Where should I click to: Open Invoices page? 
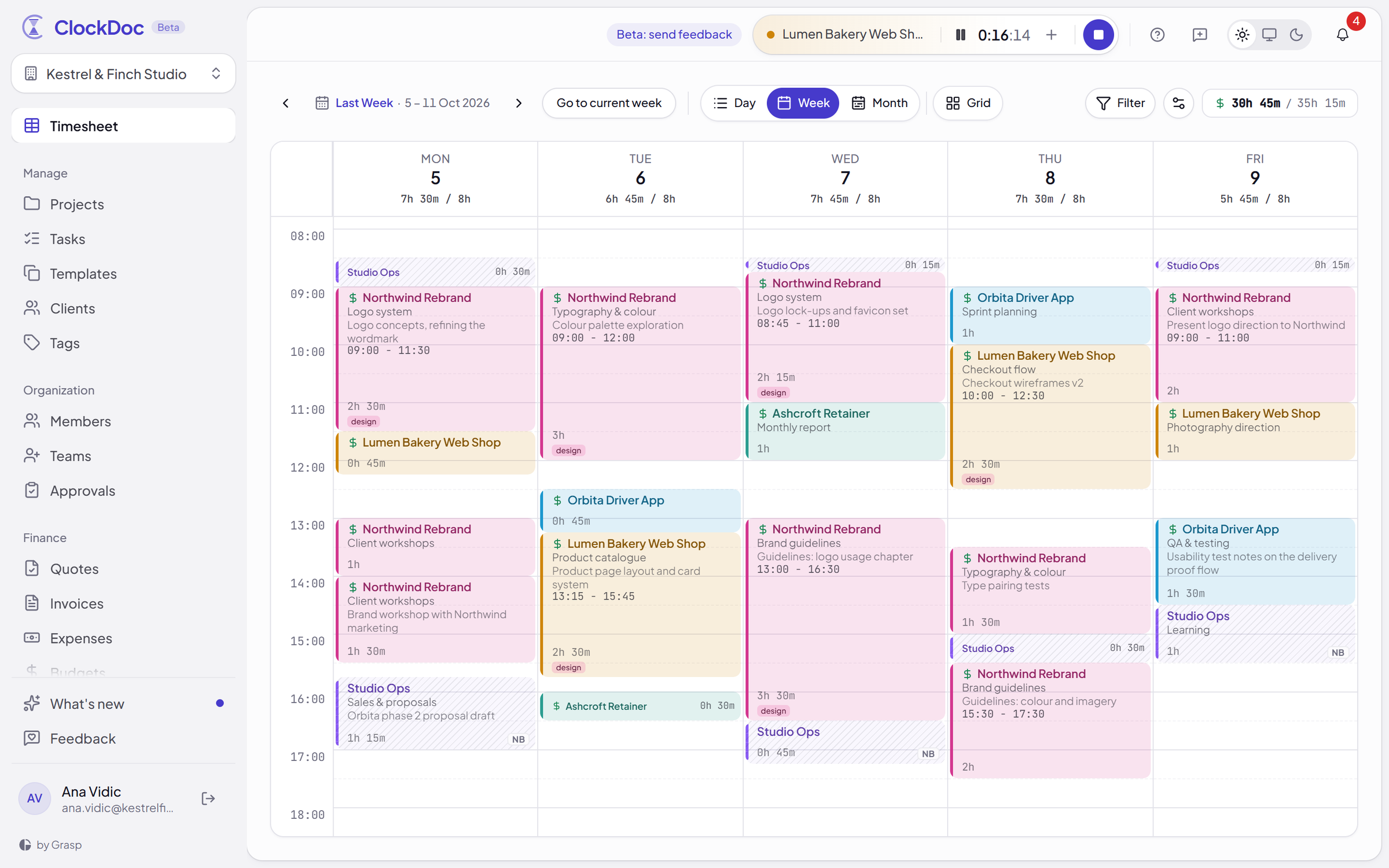pos(123,603)
